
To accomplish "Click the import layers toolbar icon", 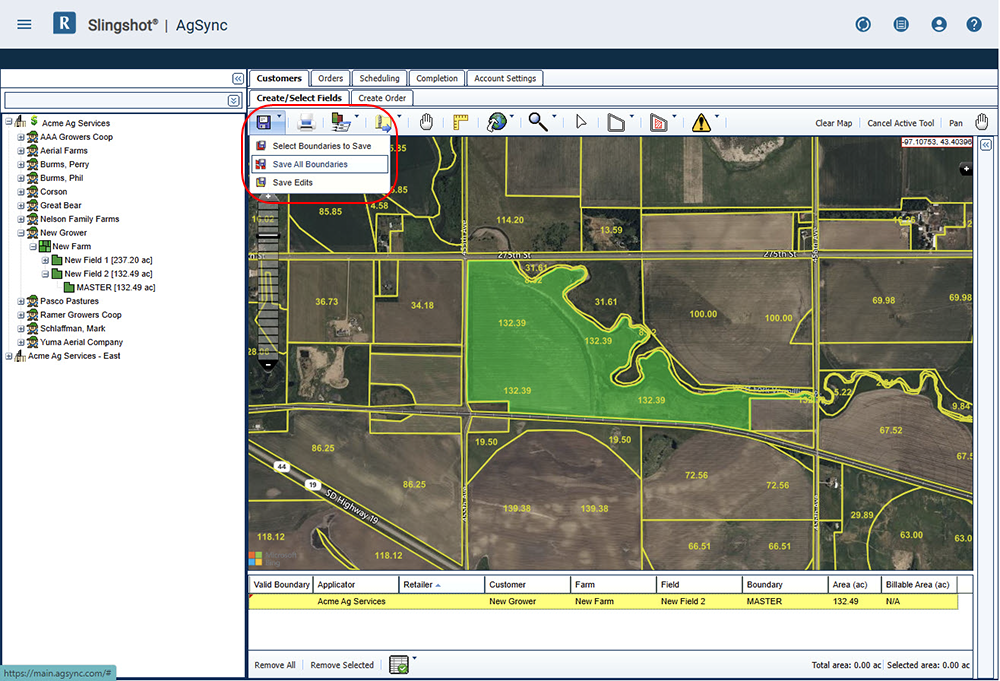I will 341,122.
